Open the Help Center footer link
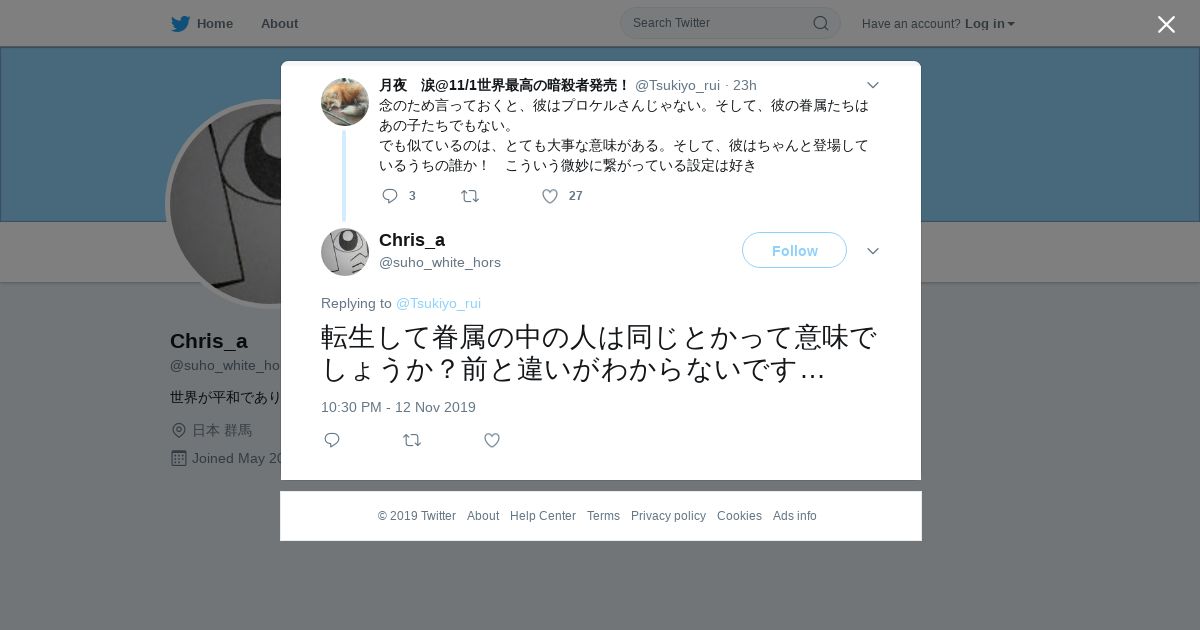This screenshot has width=1200, height=630. [x=543, y=516]
